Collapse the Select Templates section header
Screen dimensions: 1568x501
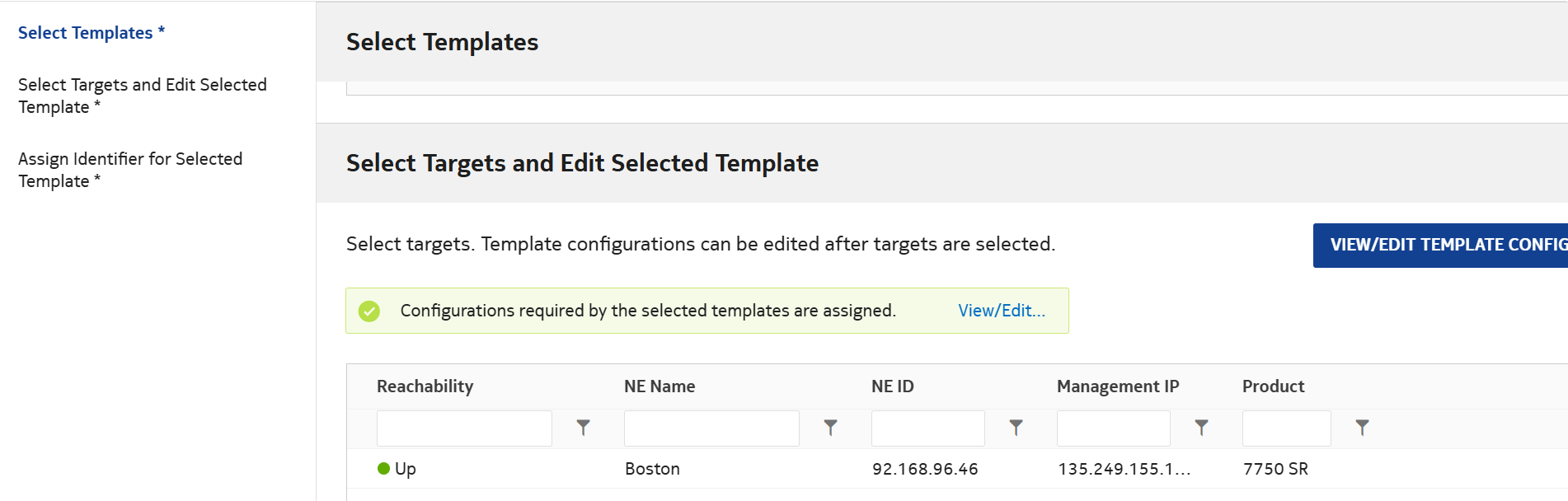(442, 42)
